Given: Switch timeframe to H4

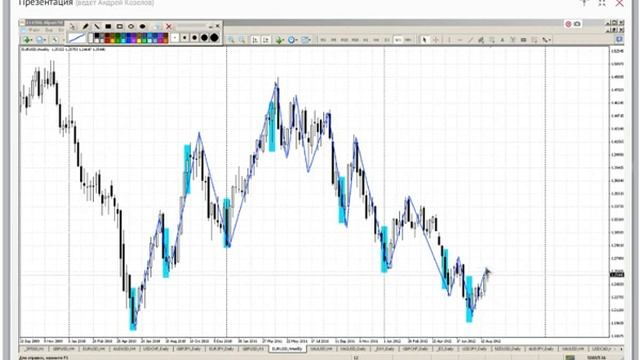Looking at the screenshot, I should [x=376, y=40].
